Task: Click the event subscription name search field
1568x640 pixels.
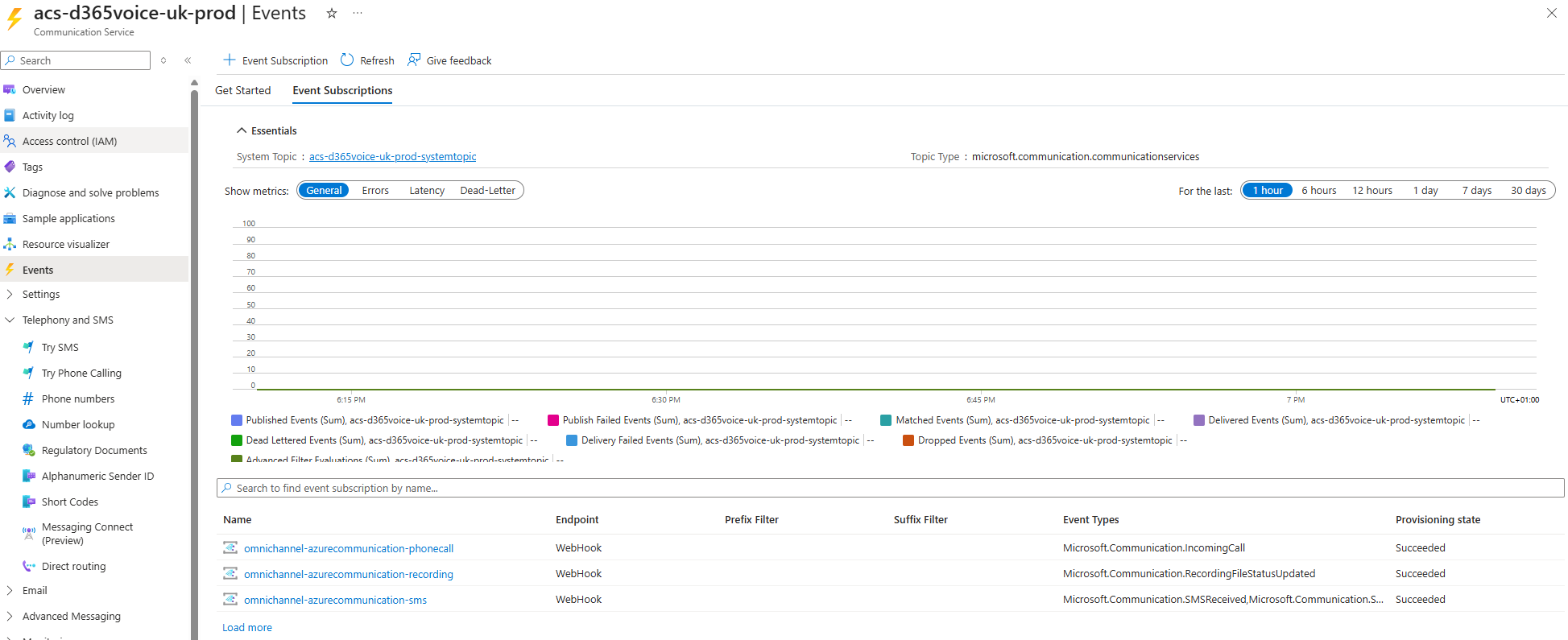Action: coord(890,488)
